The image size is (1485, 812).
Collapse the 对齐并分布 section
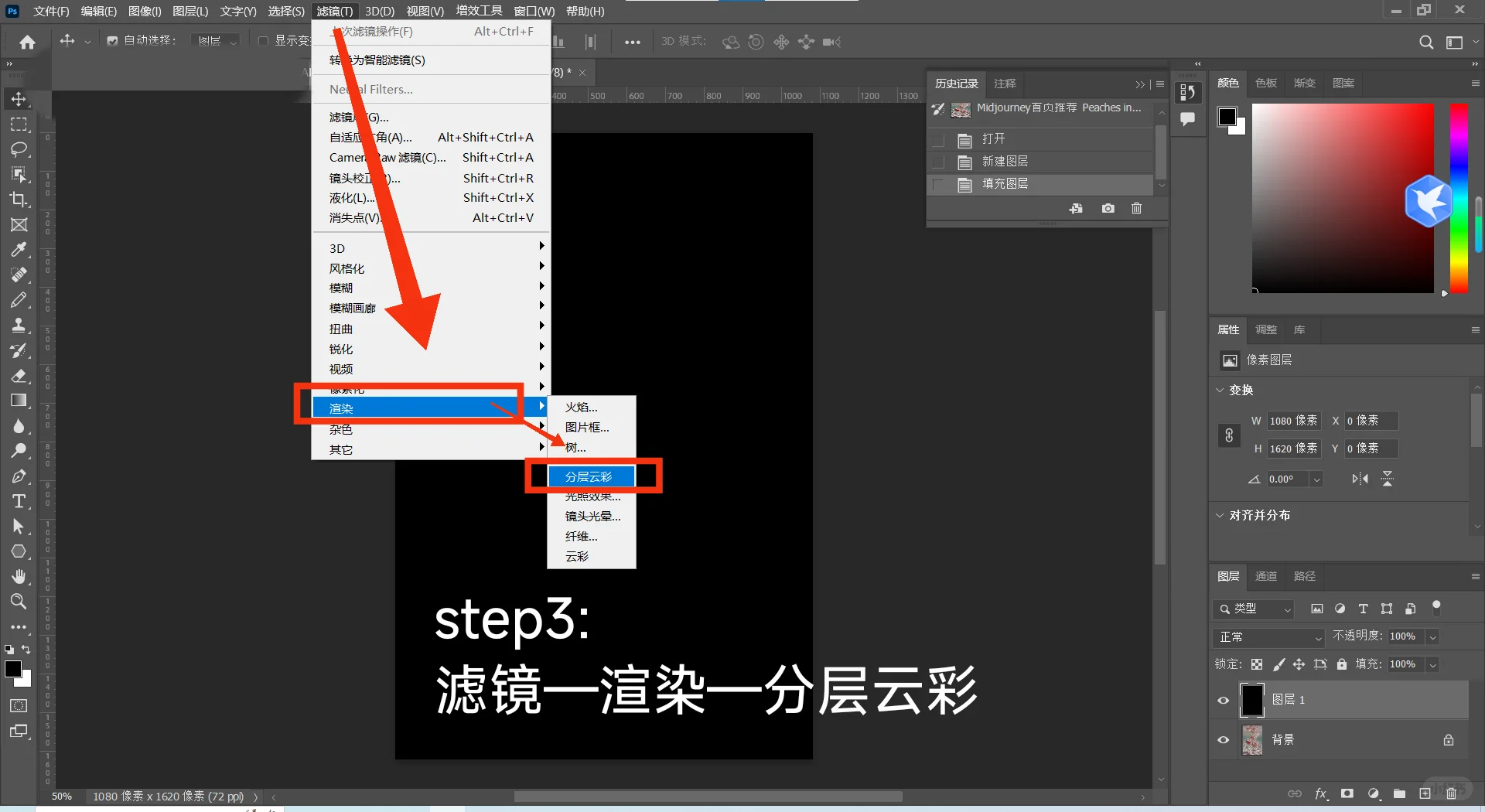(x=1220, y=515)
